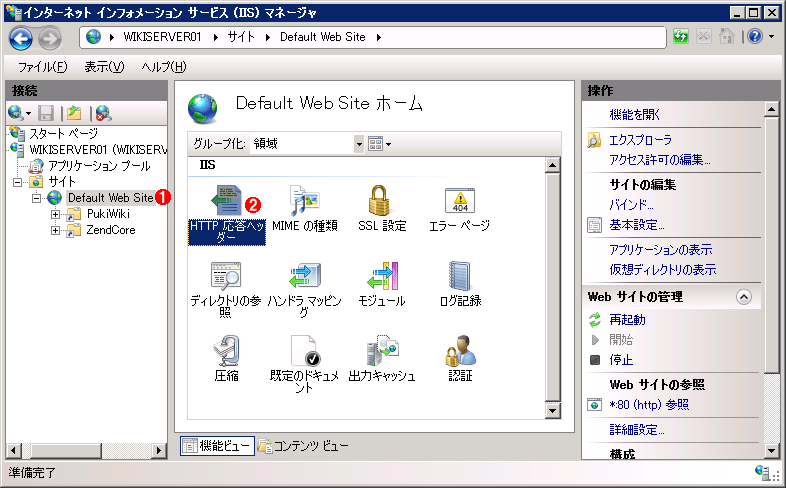Click the green refresh page icon
Image resolution: width=786 pixels, height=488 pixels.
coord(681,37)
